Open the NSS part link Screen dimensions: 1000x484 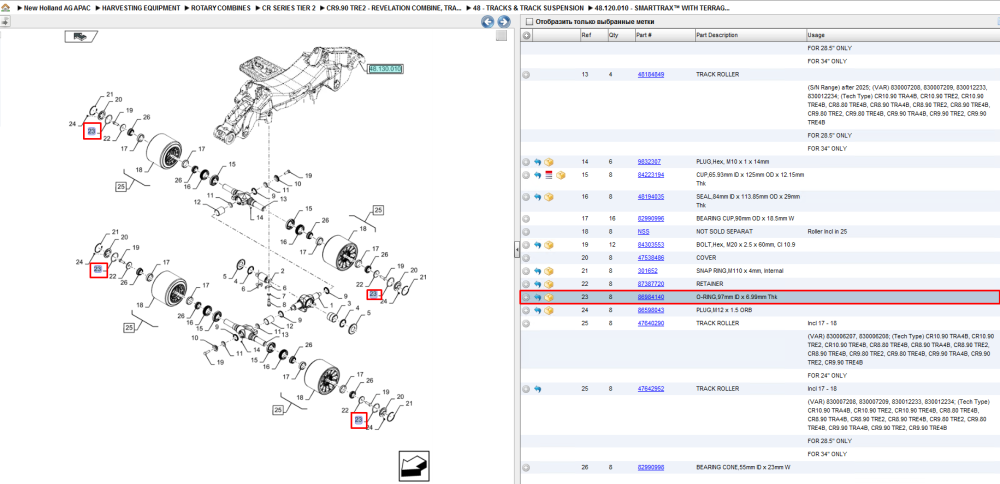pyautogui.click(x=643, y=232)
